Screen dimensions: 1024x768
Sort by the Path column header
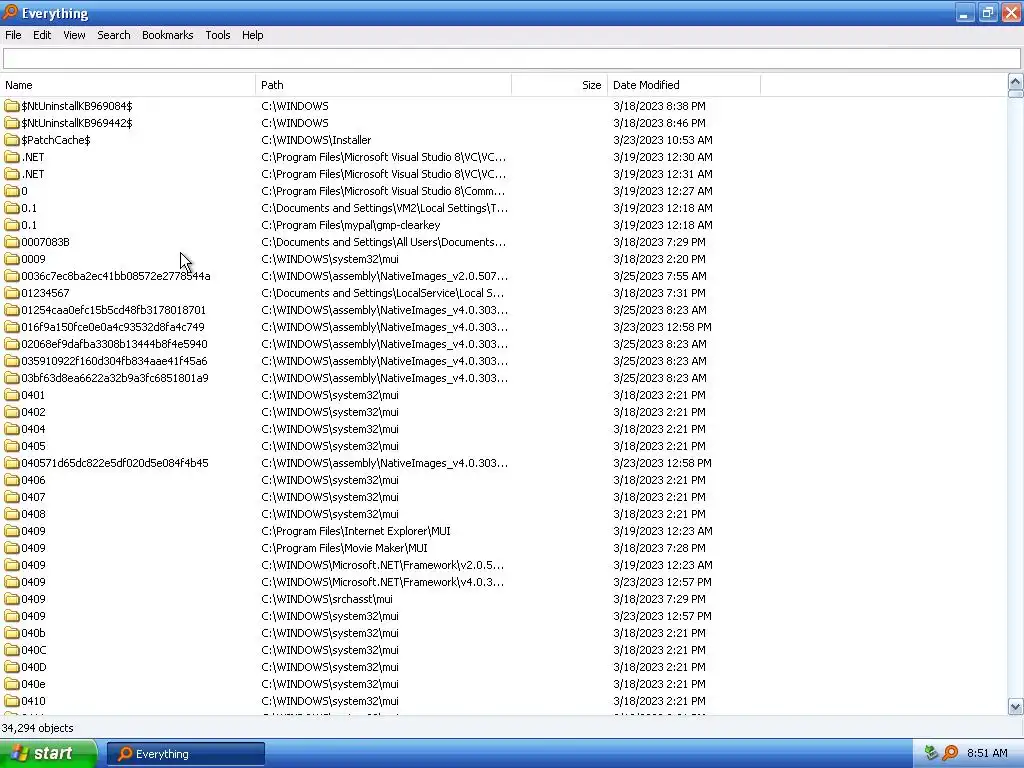point(383,85)
